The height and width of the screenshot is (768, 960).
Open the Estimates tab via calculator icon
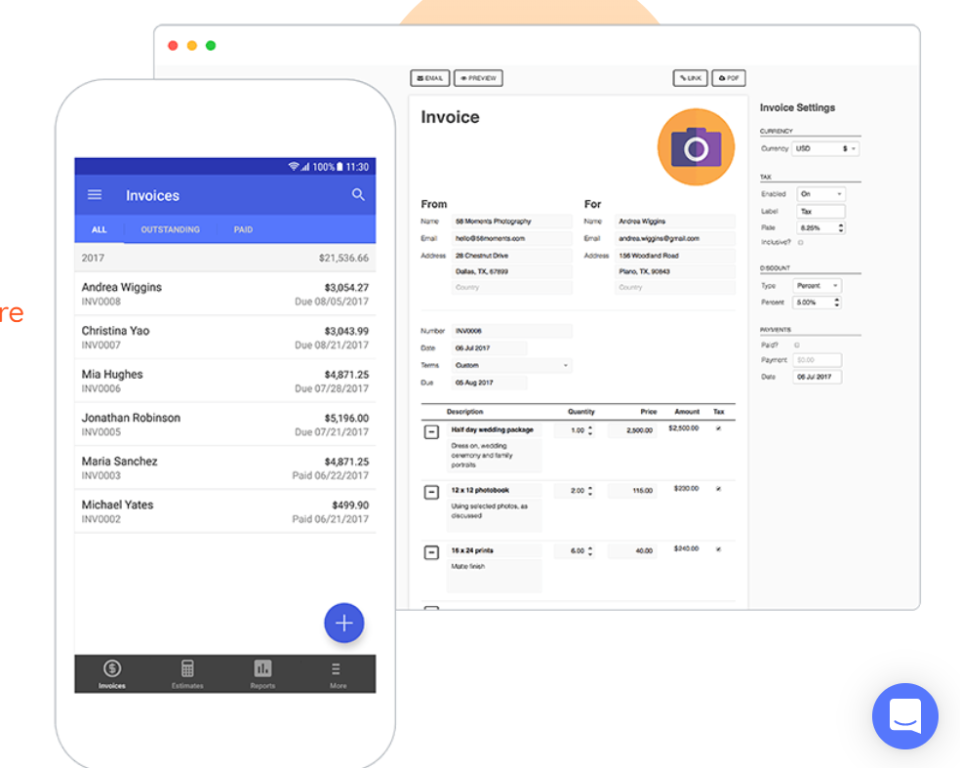tap(187, 669)
